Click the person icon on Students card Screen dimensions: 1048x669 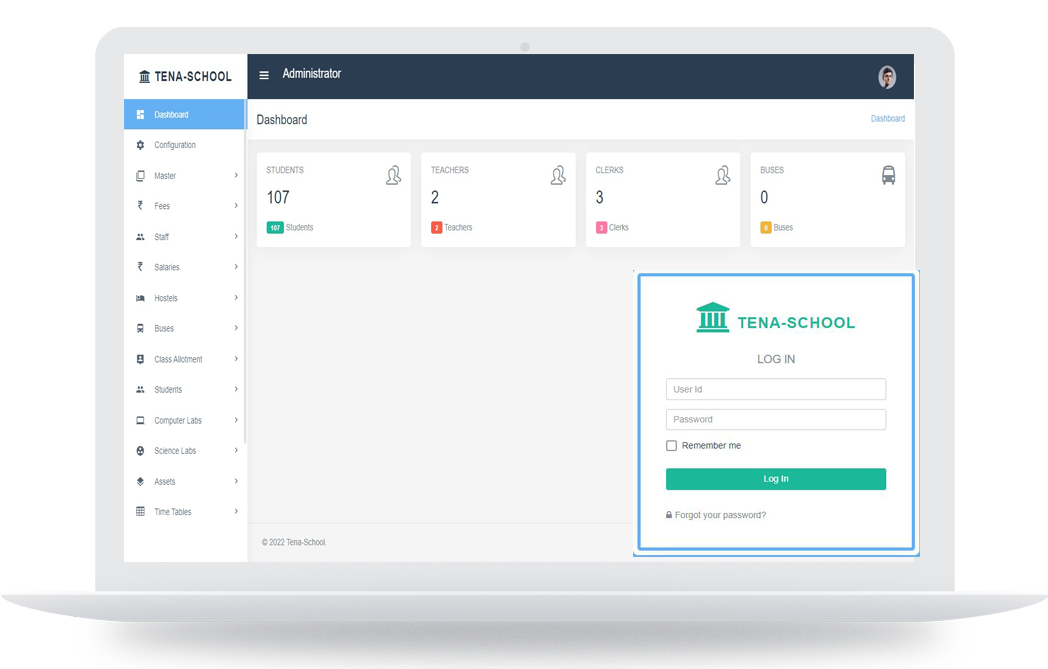(394, 175)
